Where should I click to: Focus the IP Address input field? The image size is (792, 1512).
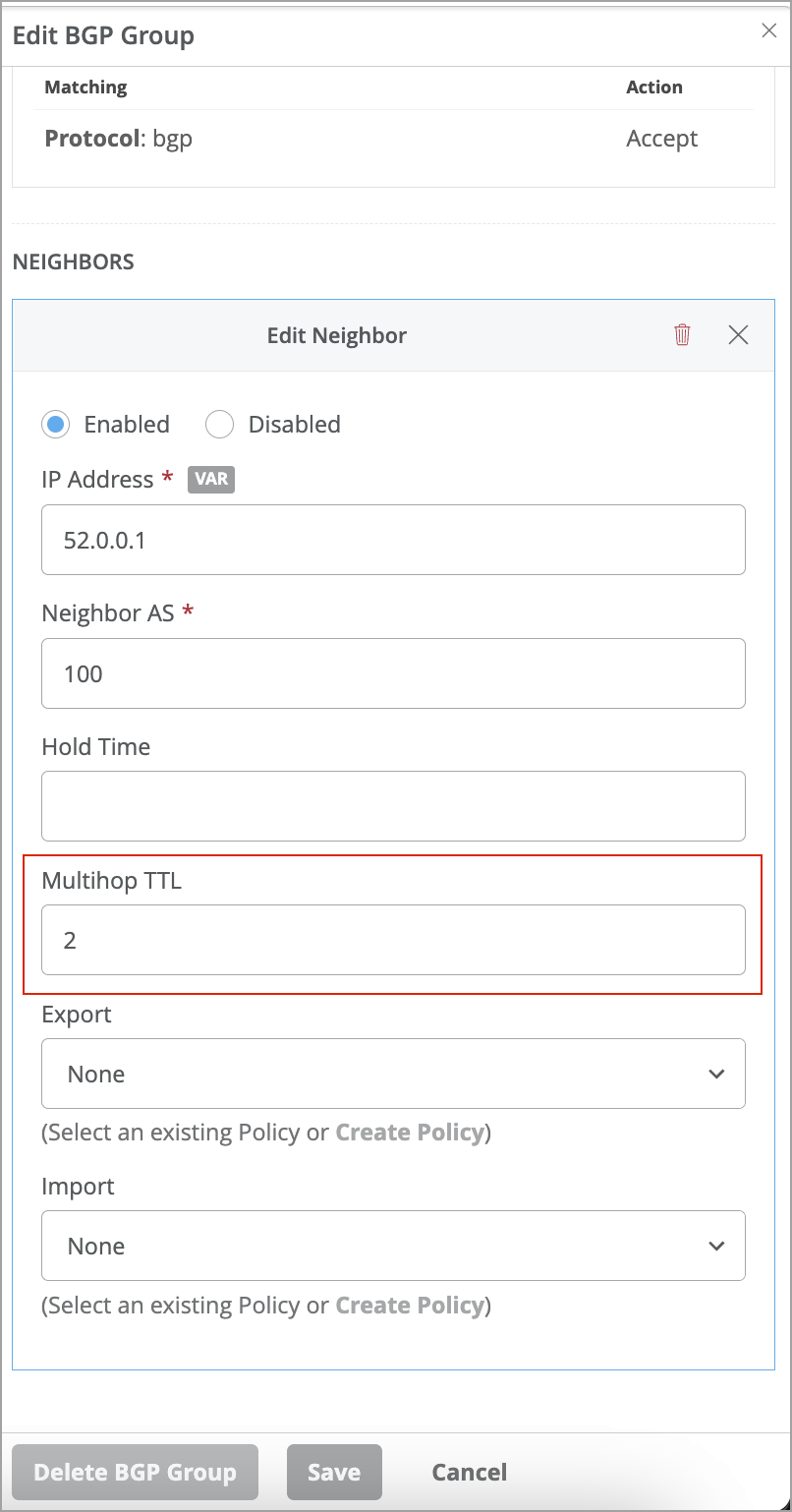(x=393, y=540)
